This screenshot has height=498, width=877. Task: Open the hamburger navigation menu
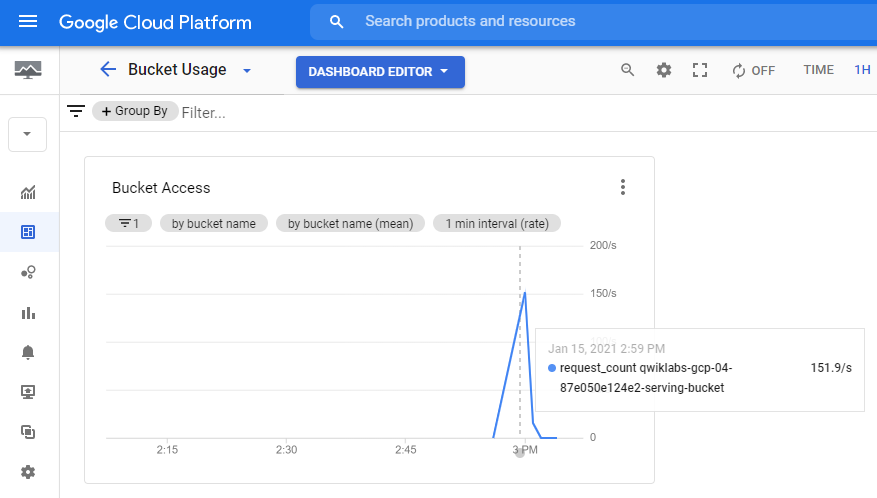tap(28, 22)
